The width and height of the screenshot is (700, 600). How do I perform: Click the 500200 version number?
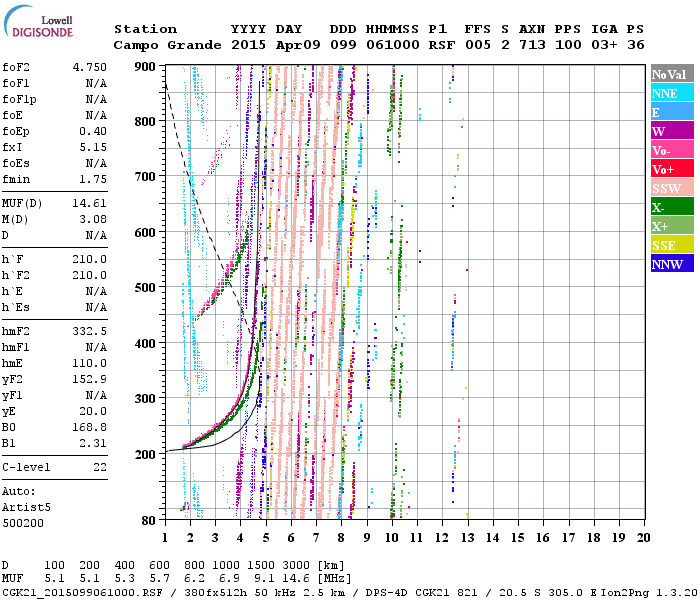coord(23,523)
